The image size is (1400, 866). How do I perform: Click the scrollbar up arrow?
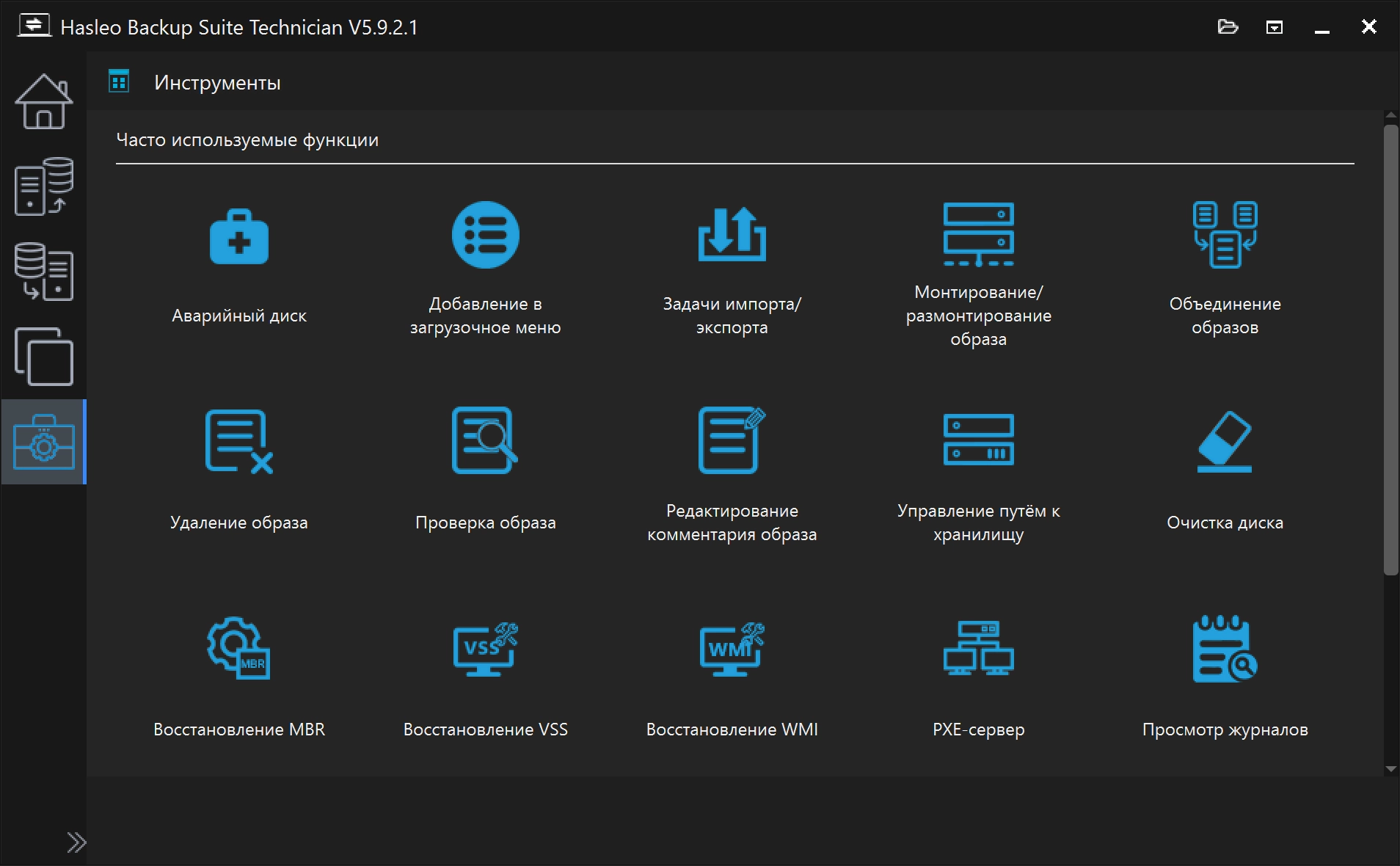coord(1391,116)
